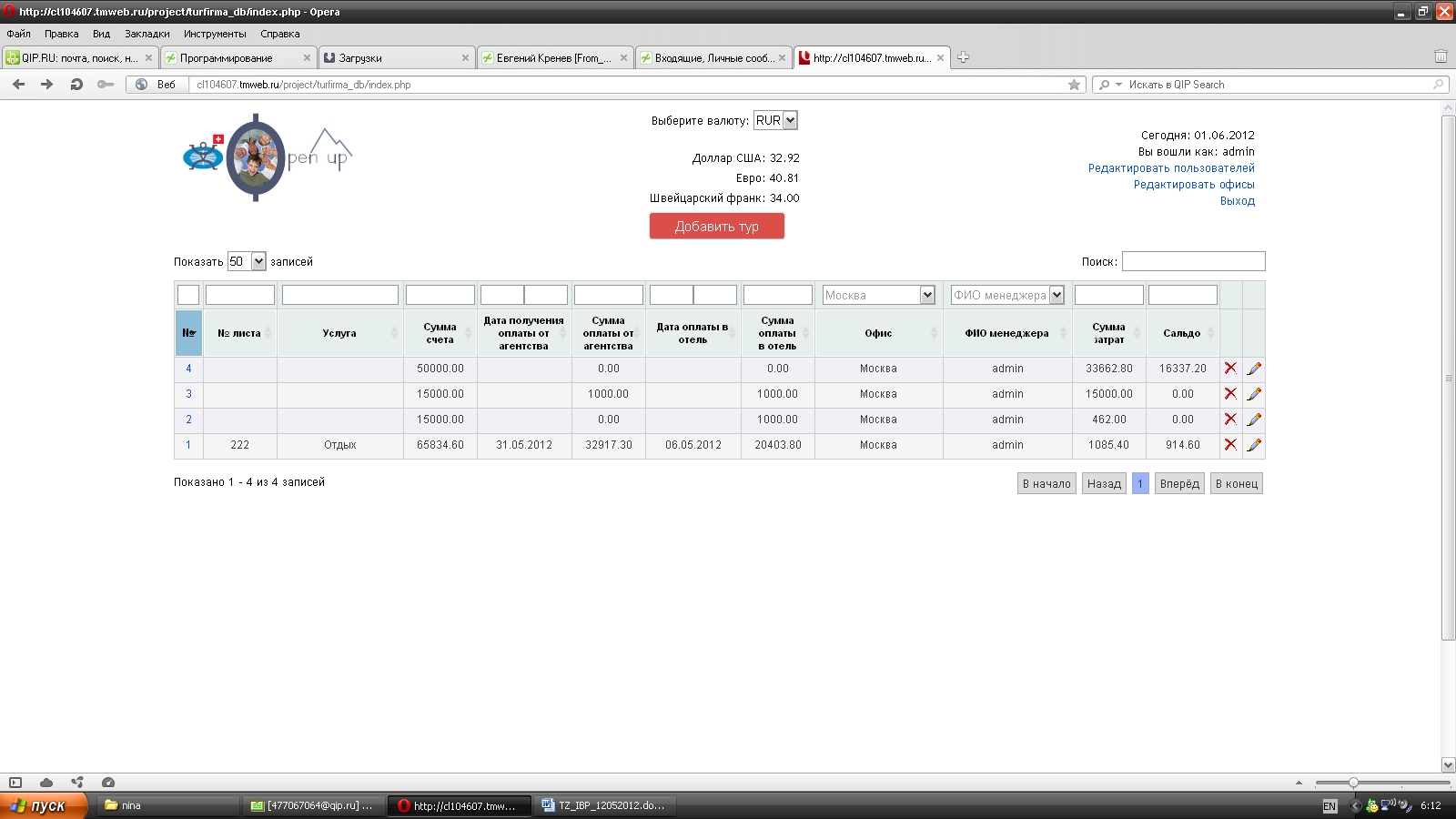1456x819 pixels.
Task: Edit record 4 with the pencil icon
Action: [1254, 369]
